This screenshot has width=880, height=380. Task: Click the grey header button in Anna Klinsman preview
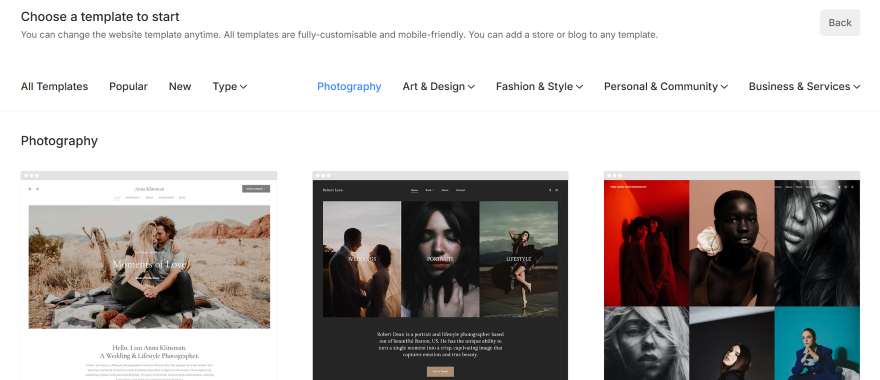pyautogui.click(x=256, y=189)
